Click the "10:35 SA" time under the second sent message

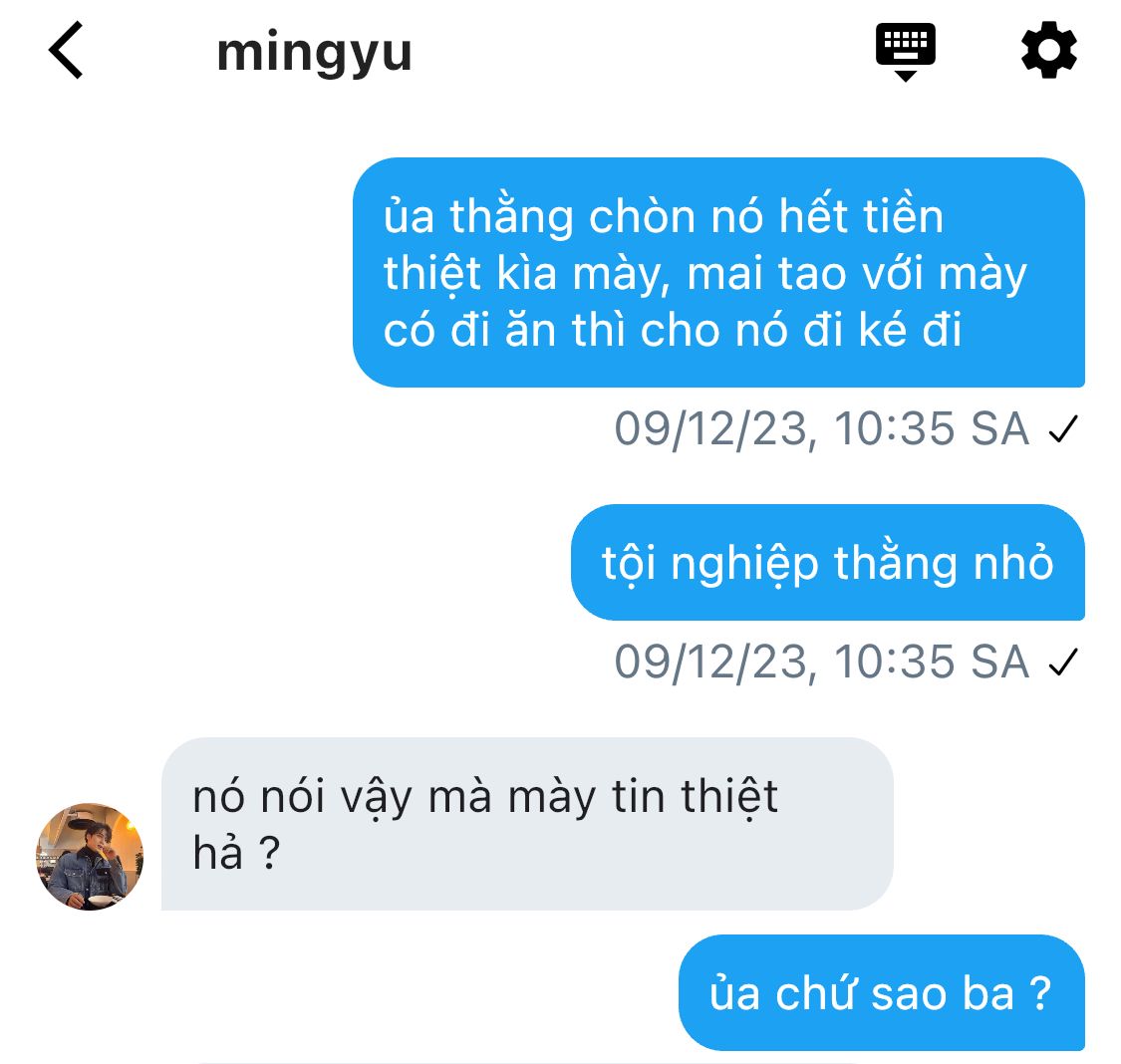(932, 662)
